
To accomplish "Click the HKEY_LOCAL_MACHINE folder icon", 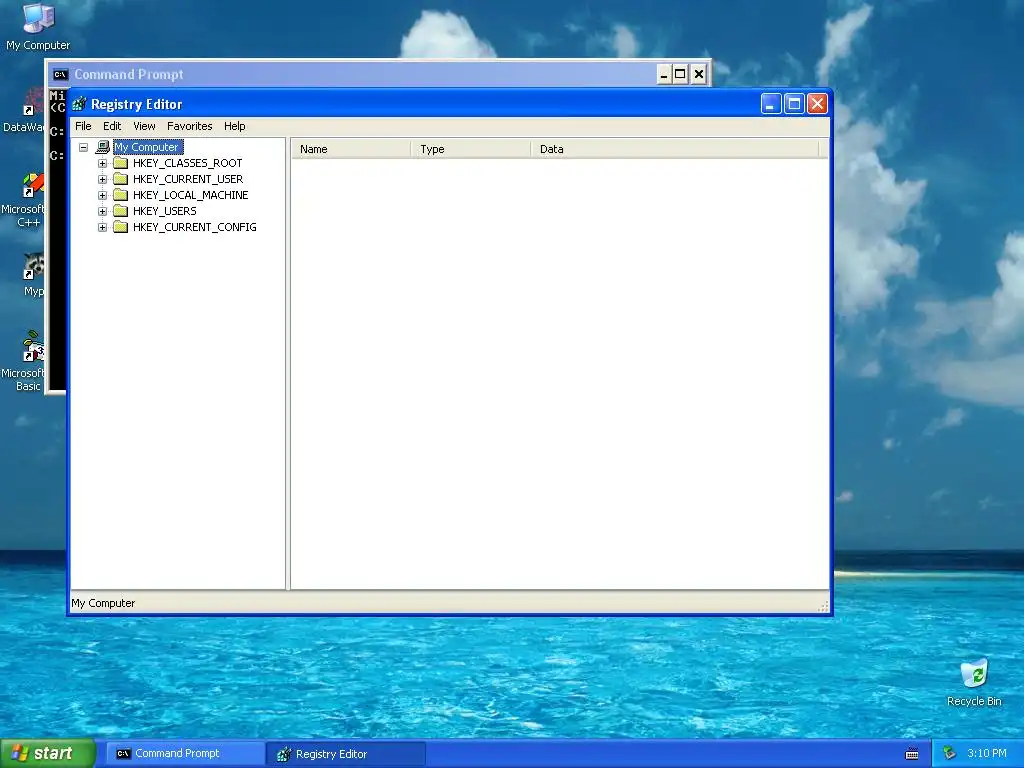I will click(x=120, y=195).
